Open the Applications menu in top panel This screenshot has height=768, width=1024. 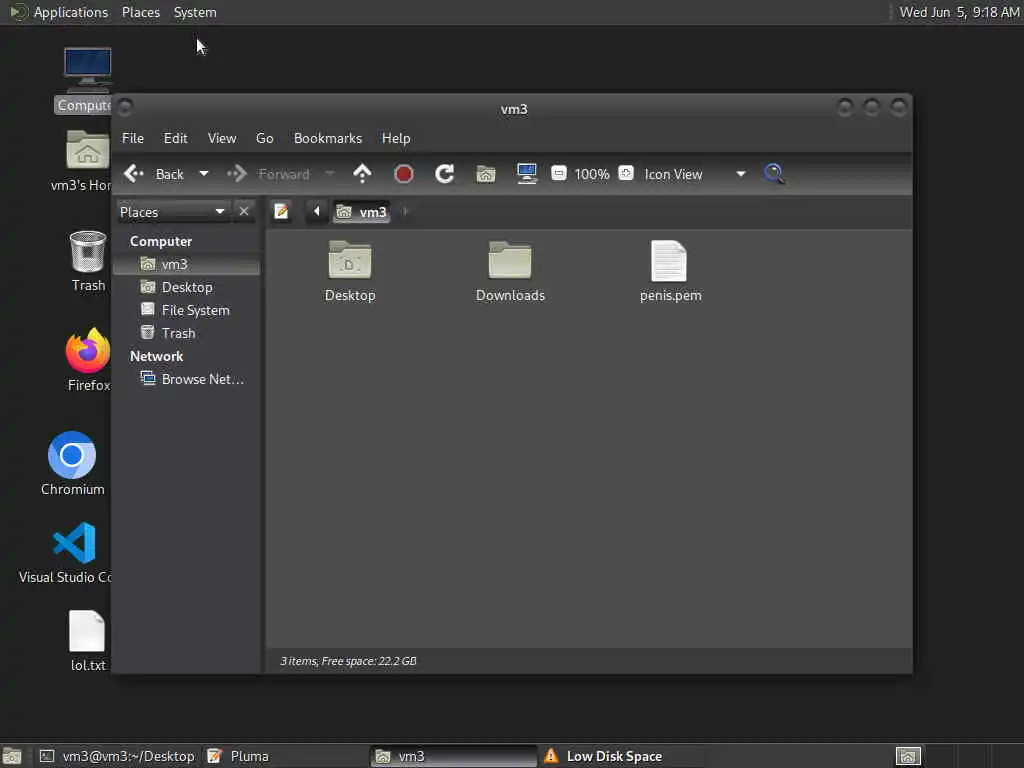59,12
